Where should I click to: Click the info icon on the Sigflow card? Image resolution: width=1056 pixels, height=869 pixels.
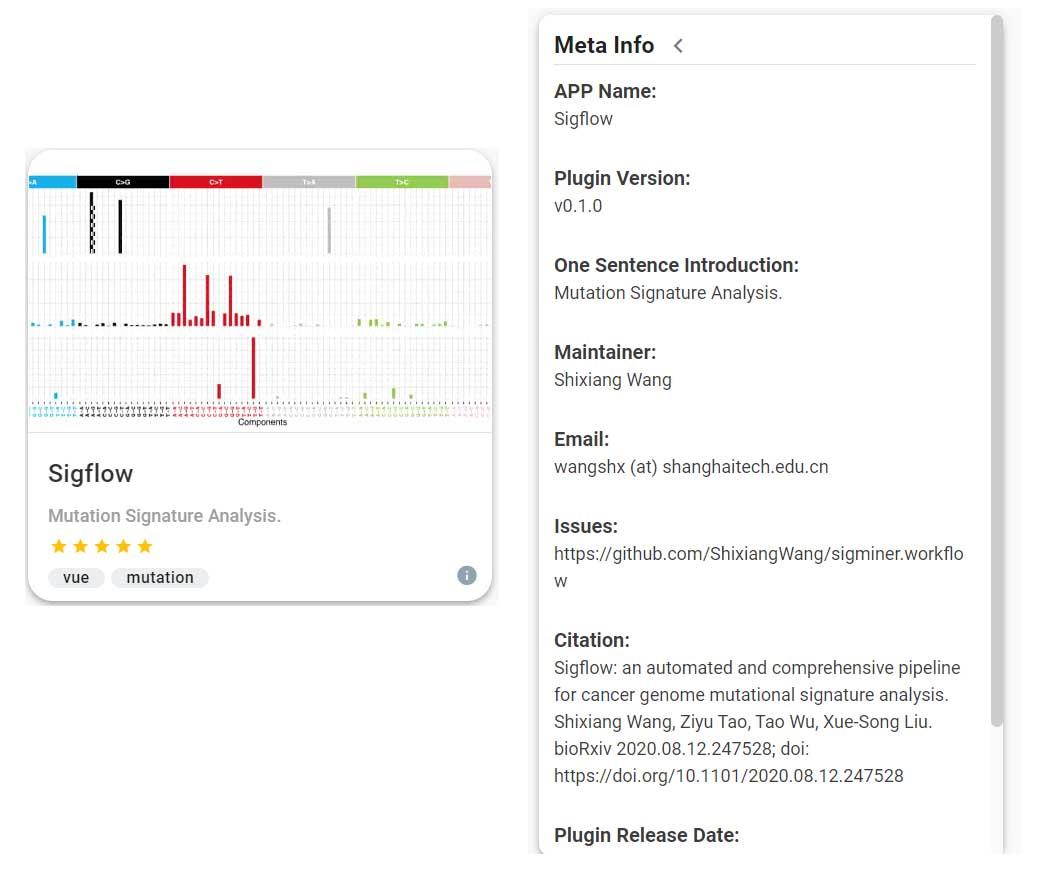point(467,575)
